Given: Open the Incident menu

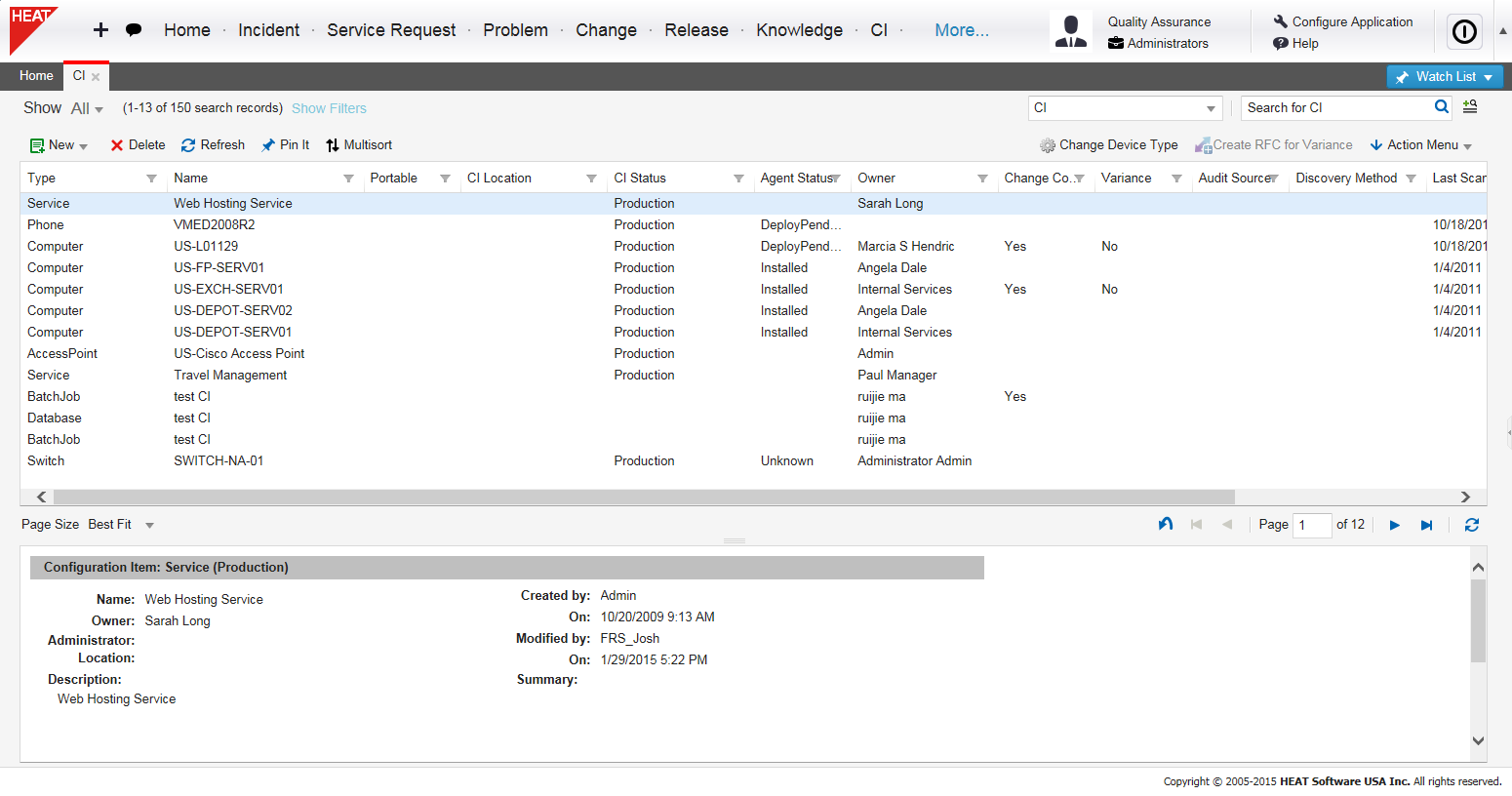Looking at the screenshot, I should pos(269,29).
